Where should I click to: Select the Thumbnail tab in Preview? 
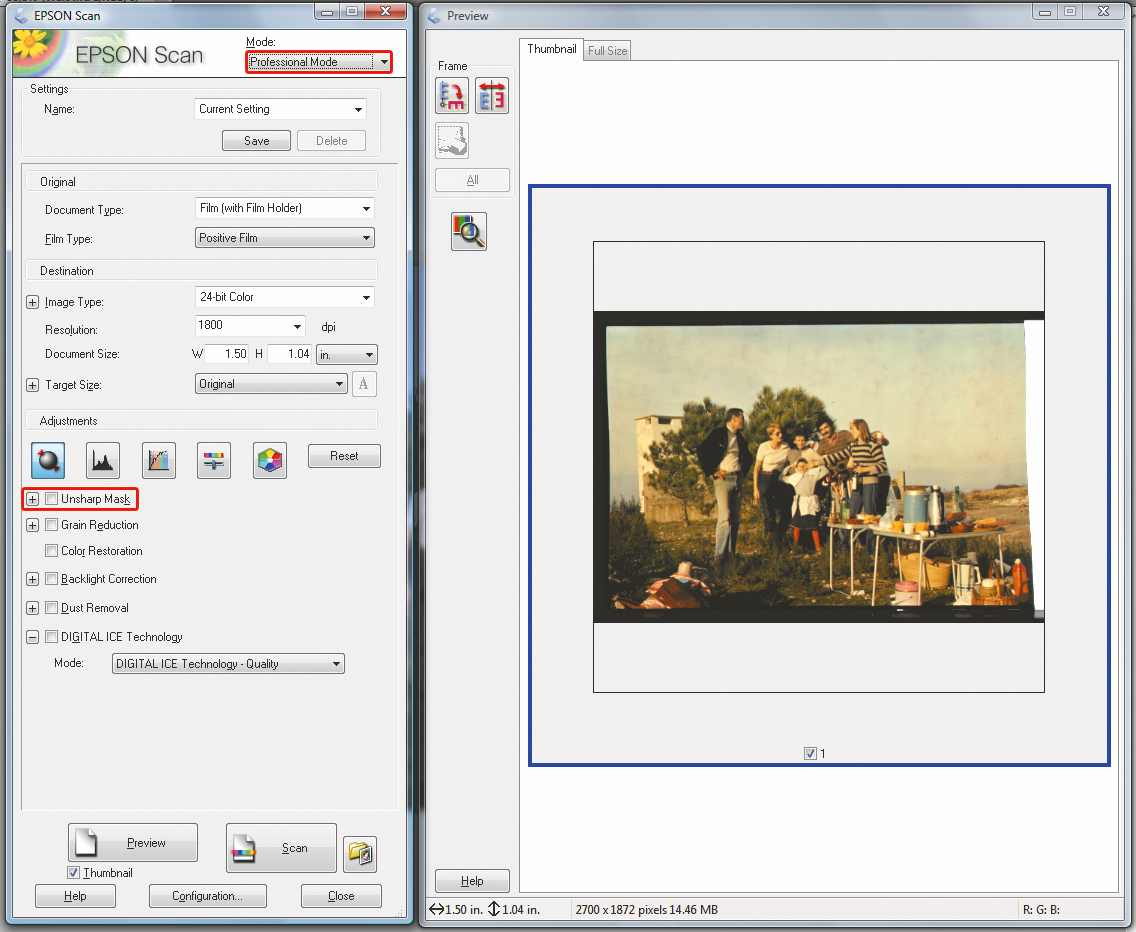pyautogui.click(x=552, y=49)
